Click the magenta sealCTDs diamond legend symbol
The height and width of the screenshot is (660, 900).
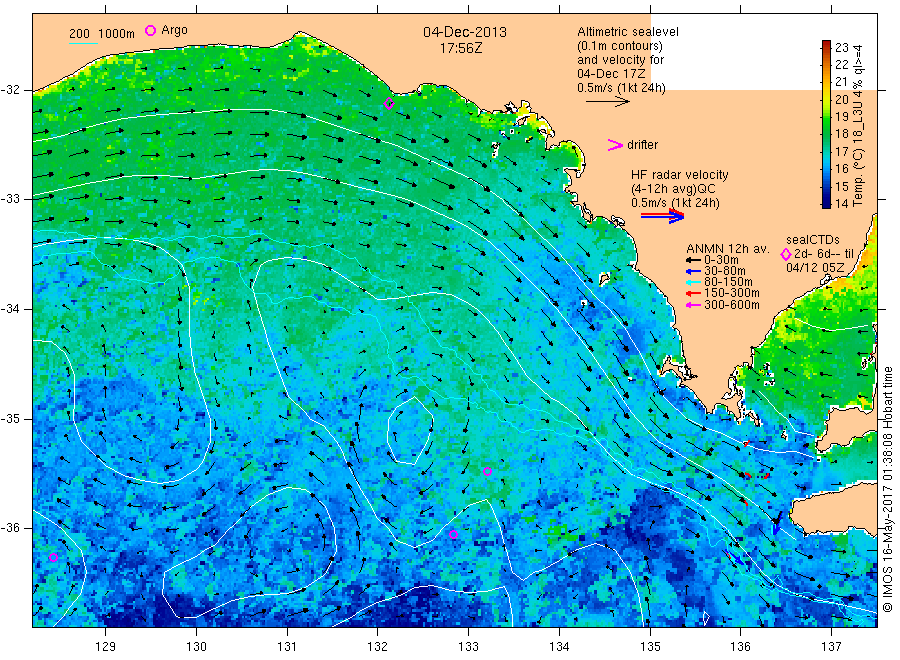click(x=786, y=254)
